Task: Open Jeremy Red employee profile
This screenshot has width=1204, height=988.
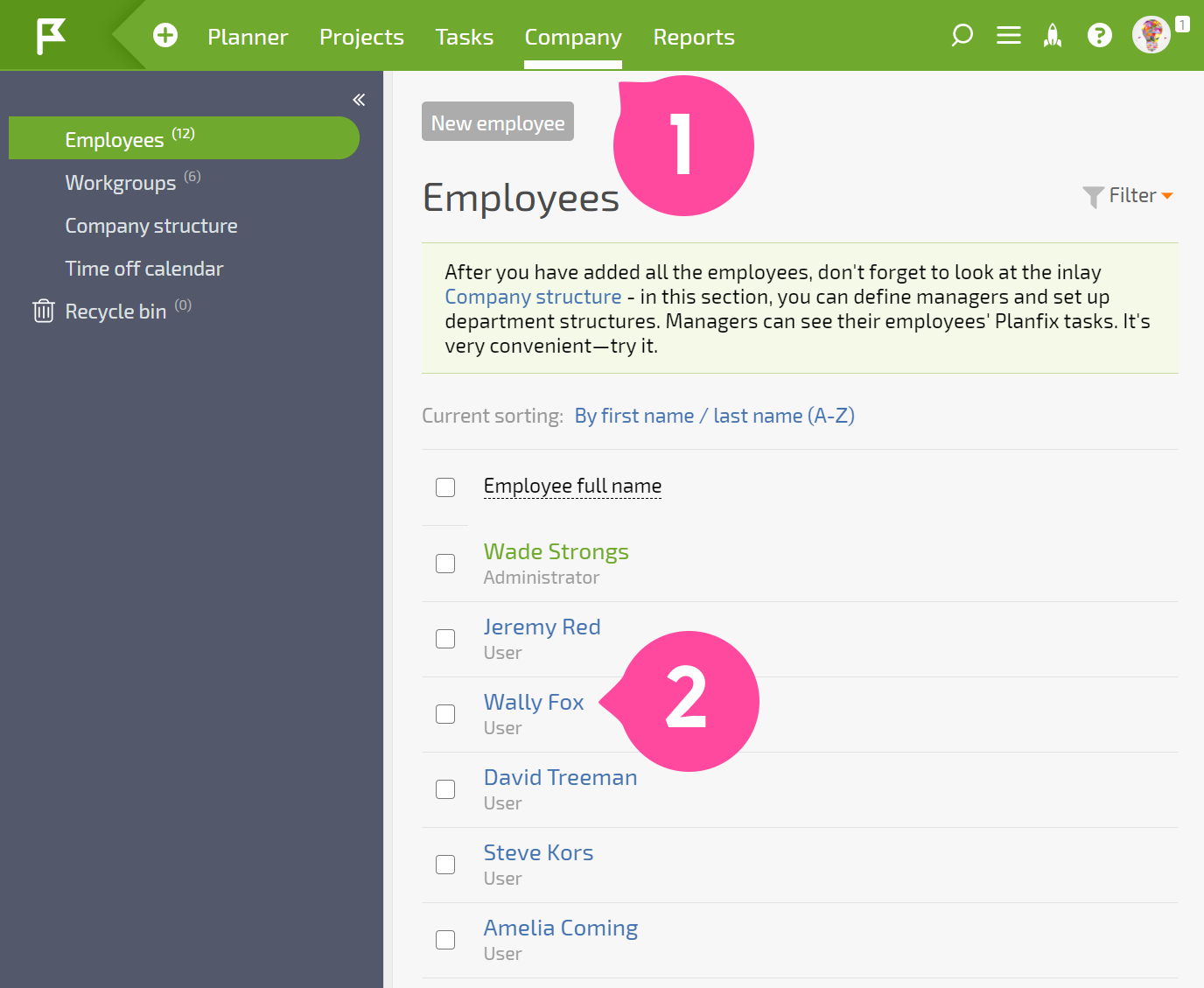Action: pos(542,627)
